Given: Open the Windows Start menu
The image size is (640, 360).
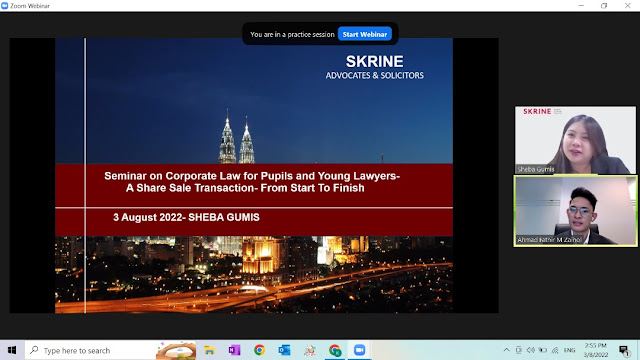Looking at the screenshot, I should pos(12,350).
